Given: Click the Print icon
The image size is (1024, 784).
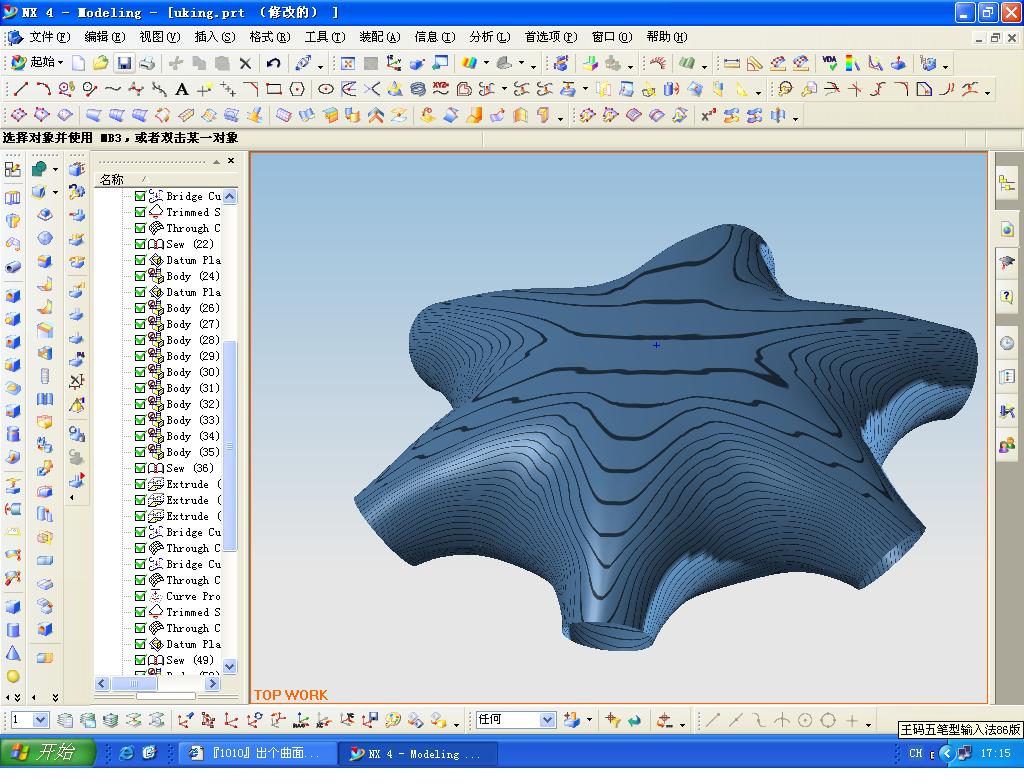Looking at the screenshot, I should [147, 63].
